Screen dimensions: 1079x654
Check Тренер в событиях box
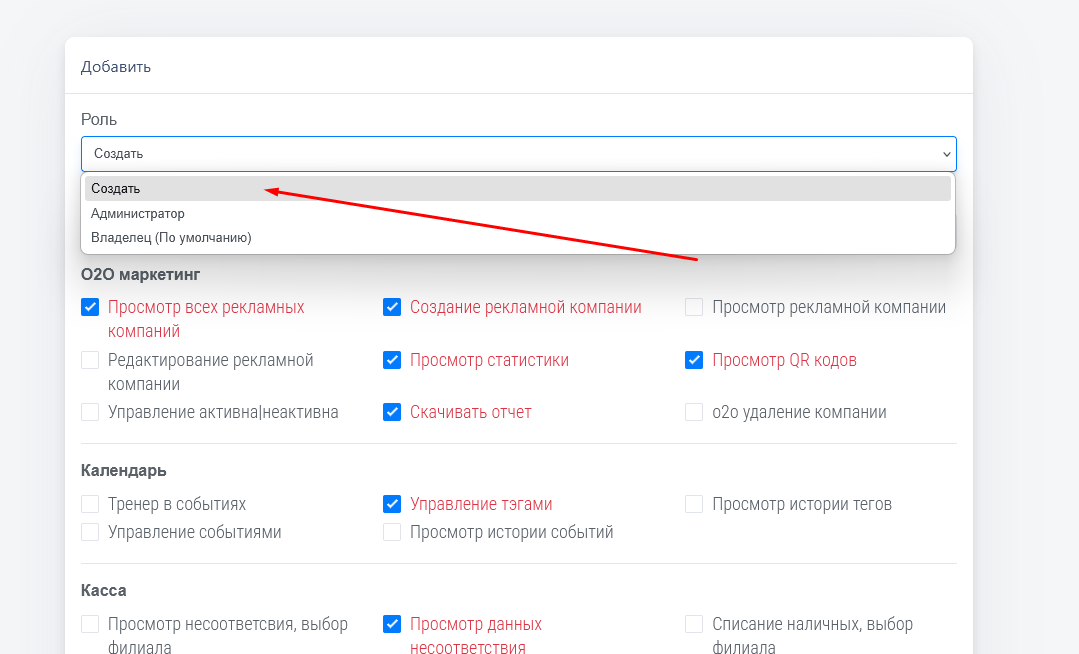tap(90, 504)
